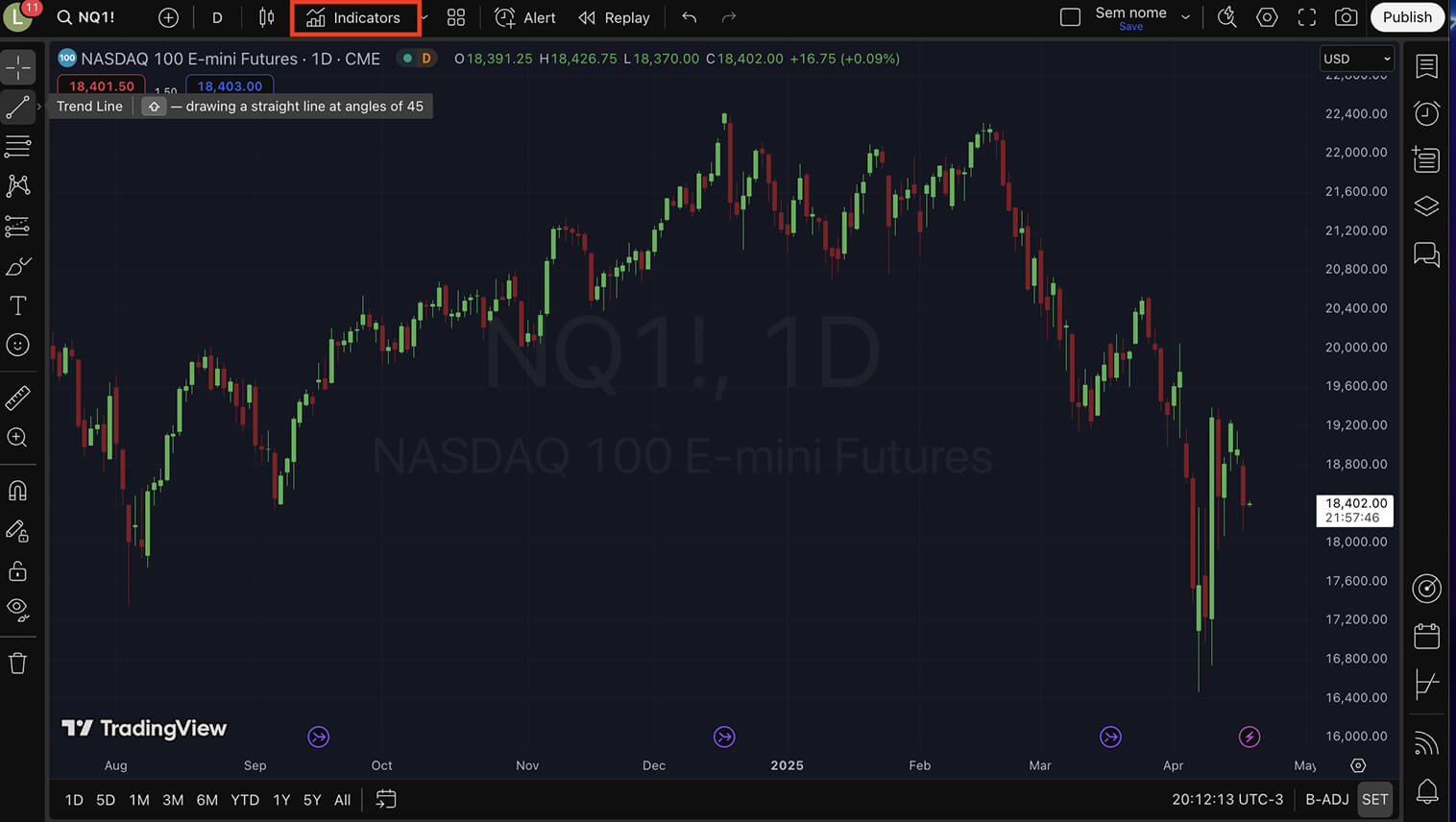This screenshot has width=1456, height=822.
Task: Open the news feed stream icon
Action: [1427, 743]
